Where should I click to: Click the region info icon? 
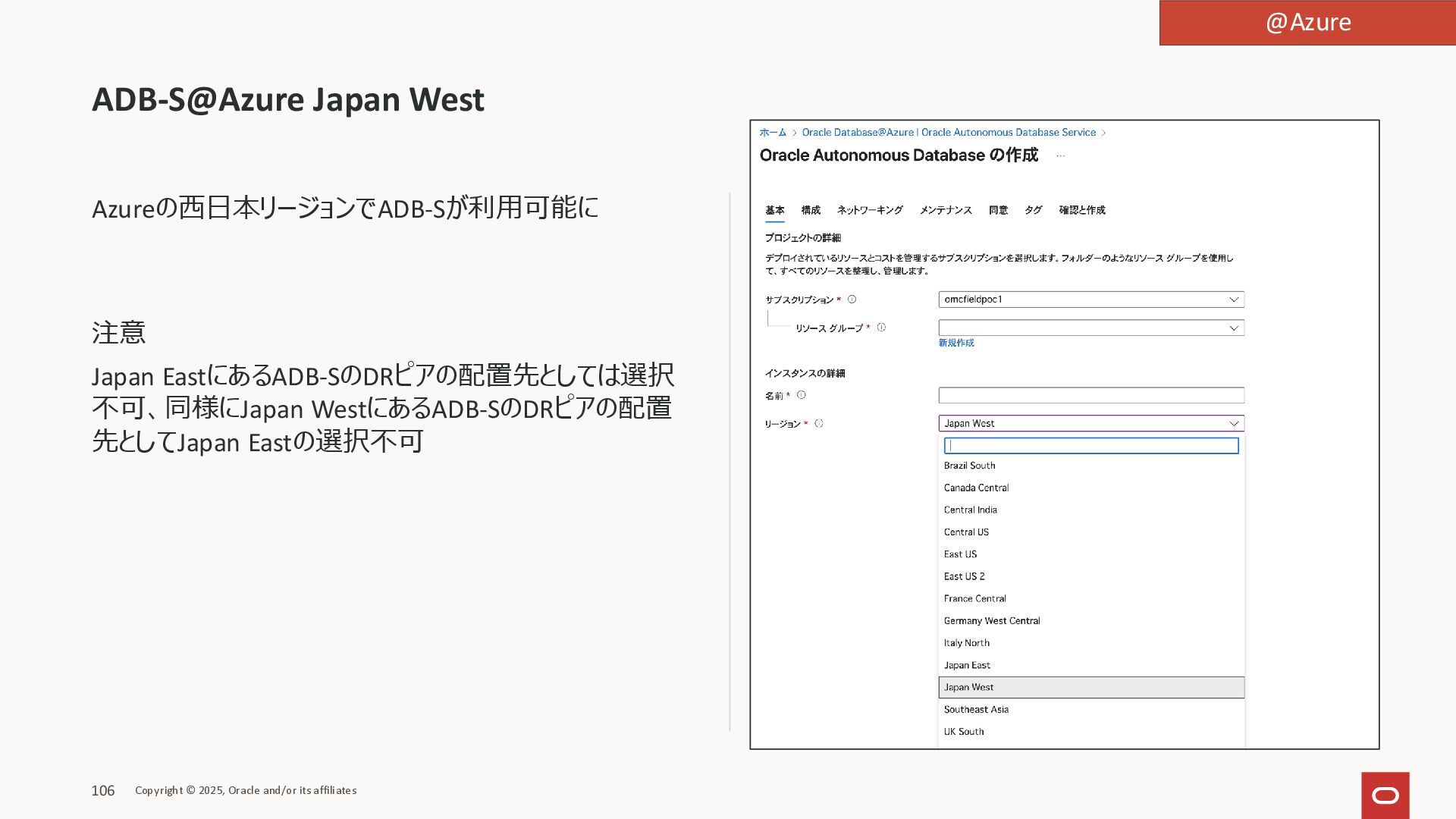[x=819, y=424]
